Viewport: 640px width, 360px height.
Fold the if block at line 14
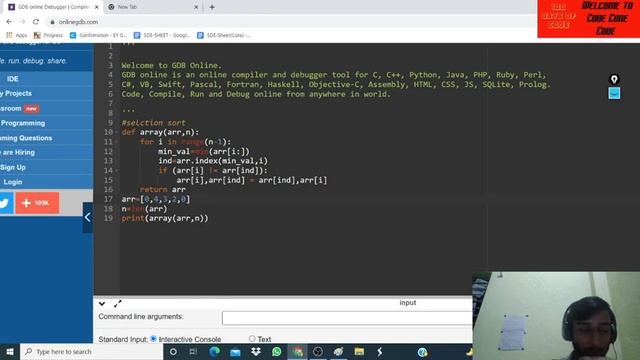point(116,171)
